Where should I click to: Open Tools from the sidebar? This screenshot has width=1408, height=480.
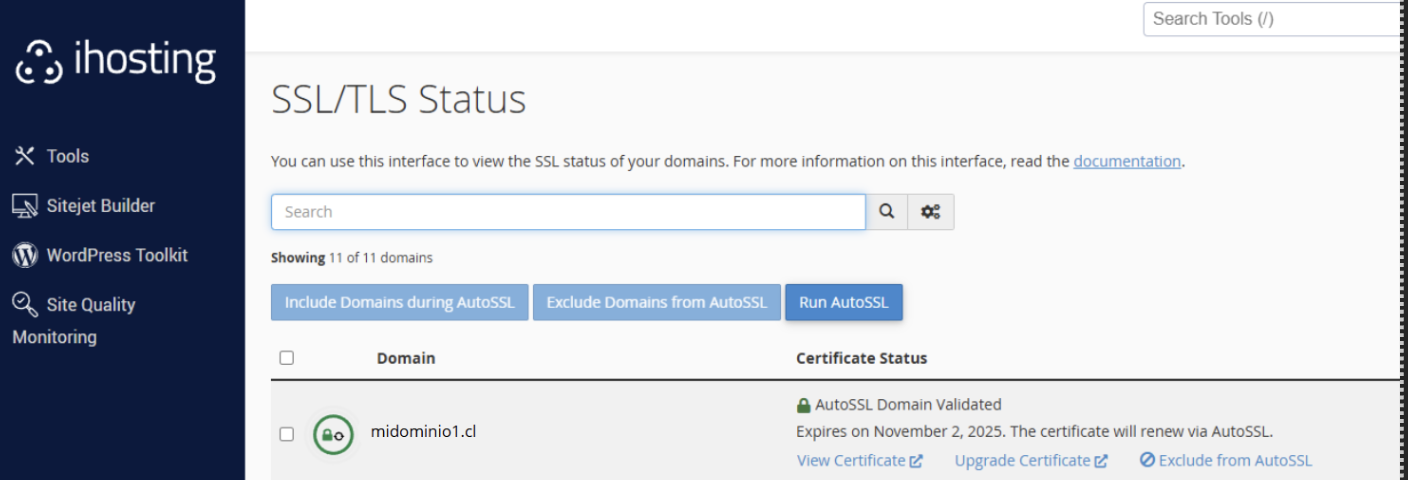tap(67, 156)
